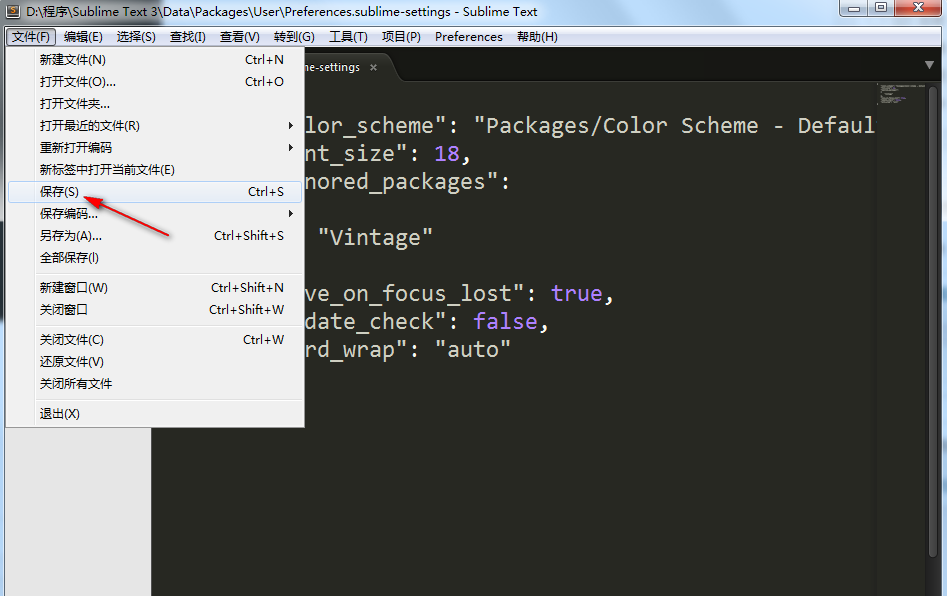Click 保存(S) to save the file
The width and height of the screenshot is (947, 596).
coord(155,191)
